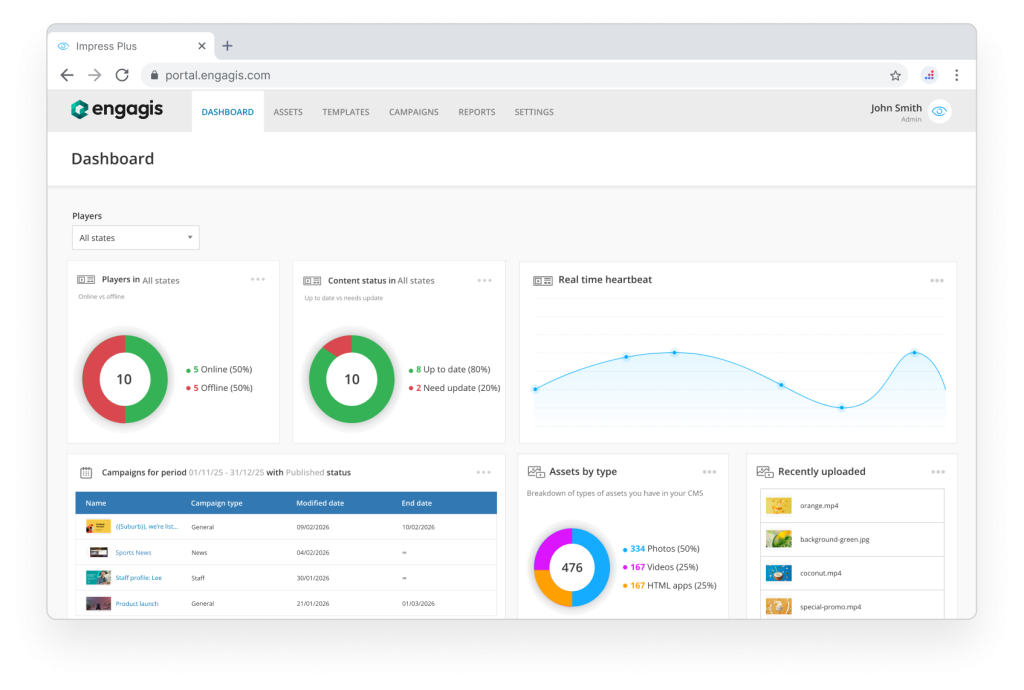This screenshot has width=1024, height=690.
Task: Click the calendar icon in the Campaigns panel
Action: pyautogui.click(x=86, y=472)
